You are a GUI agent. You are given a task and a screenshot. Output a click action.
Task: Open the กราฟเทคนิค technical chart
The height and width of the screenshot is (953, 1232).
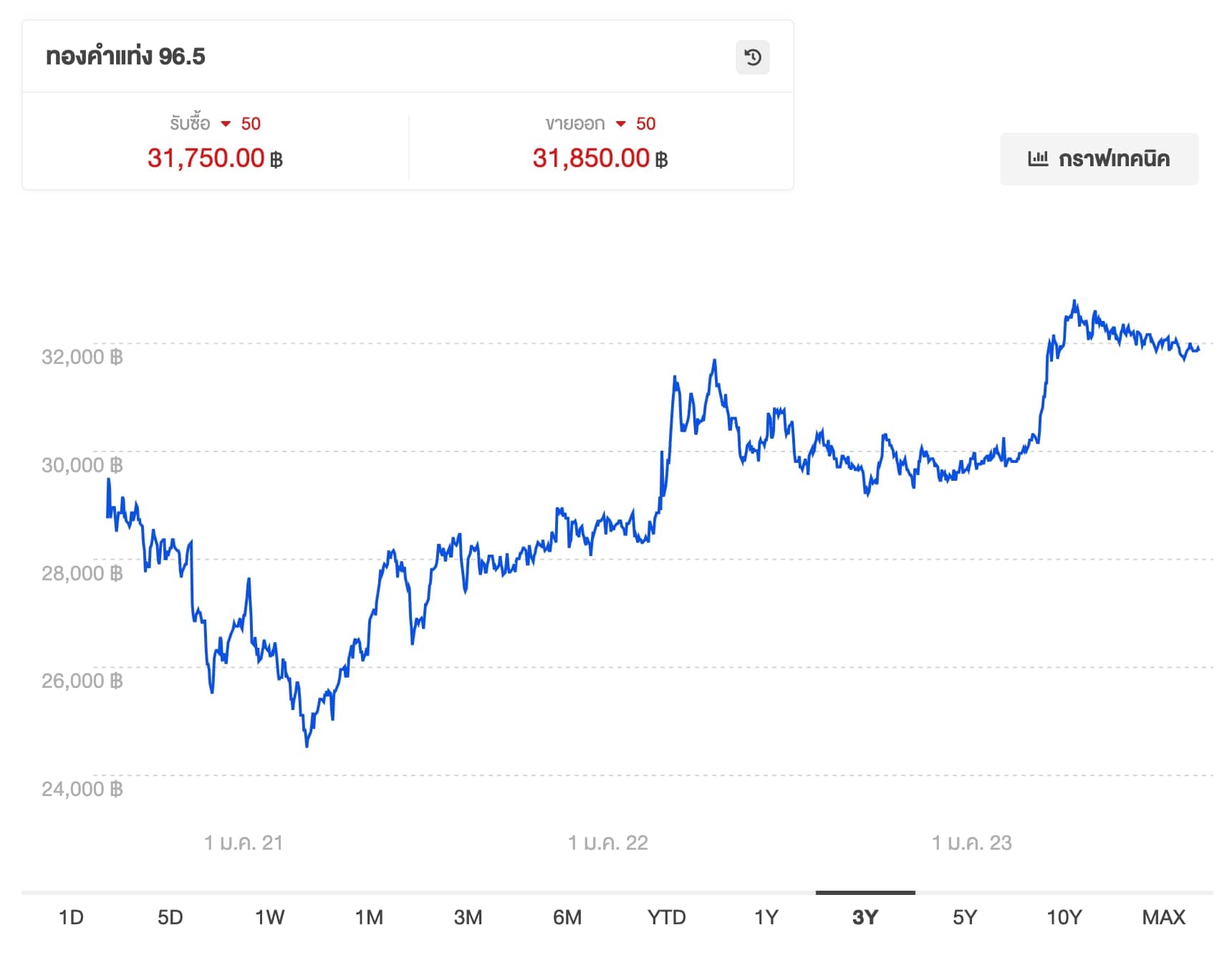tap(1099, 159)
